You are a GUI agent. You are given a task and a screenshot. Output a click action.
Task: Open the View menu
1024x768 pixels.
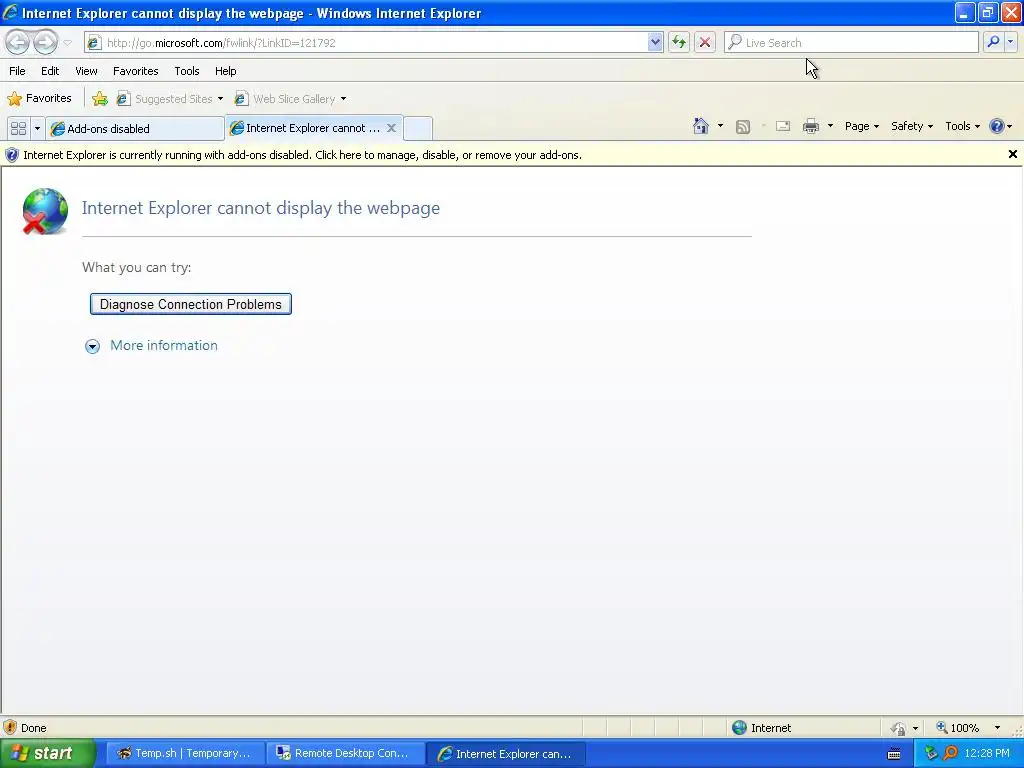(86, 71)
